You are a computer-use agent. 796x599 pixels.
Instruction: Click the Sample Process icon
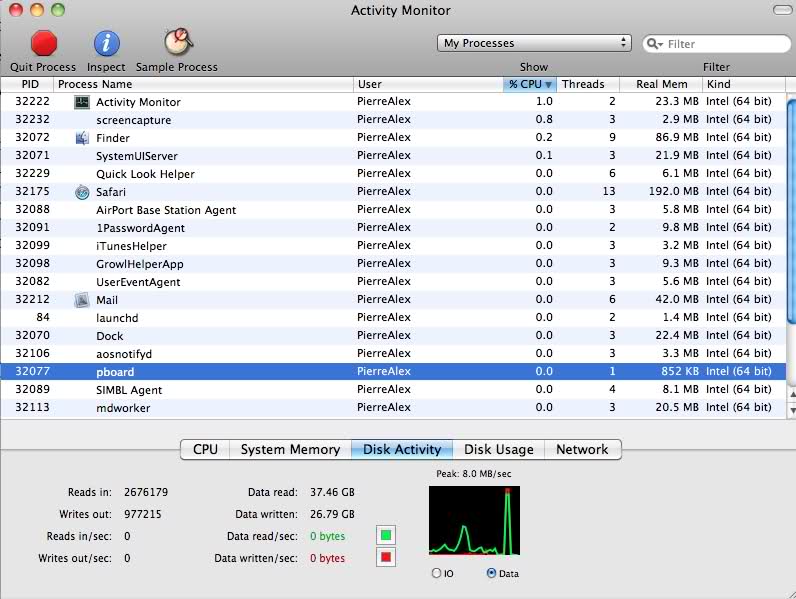point(178,42)
